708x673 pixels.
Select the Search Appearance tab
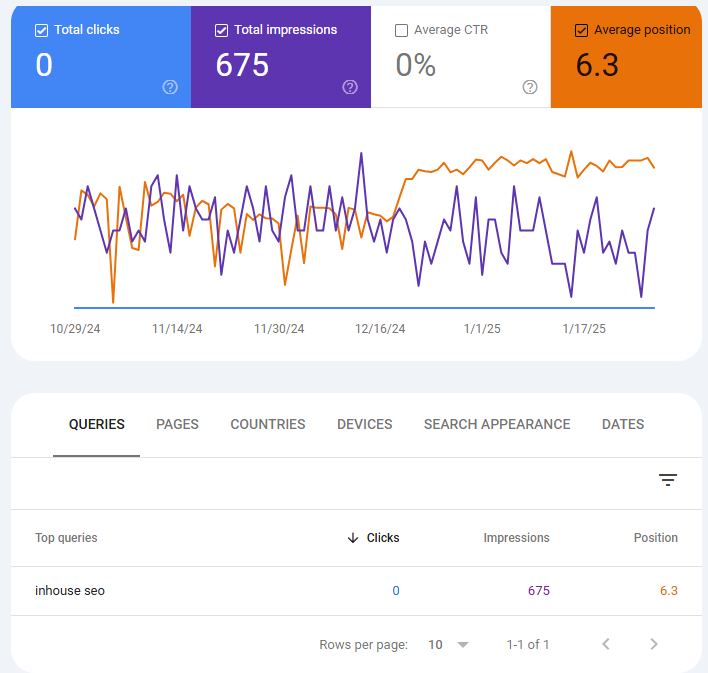[x=497, y=424]
